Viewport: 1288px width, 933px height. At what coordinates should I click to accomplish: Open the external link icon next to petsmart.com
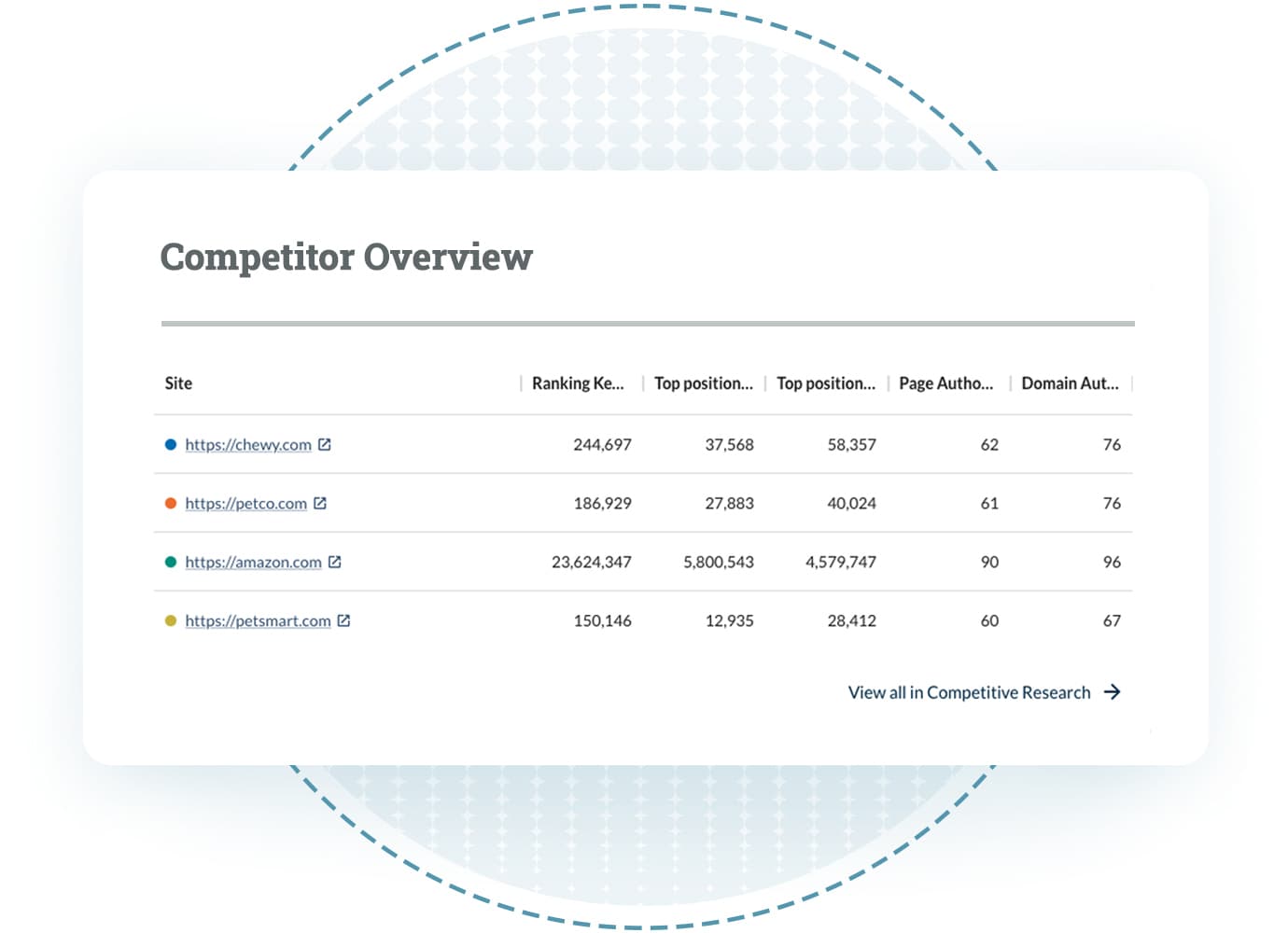coord(343,621)
